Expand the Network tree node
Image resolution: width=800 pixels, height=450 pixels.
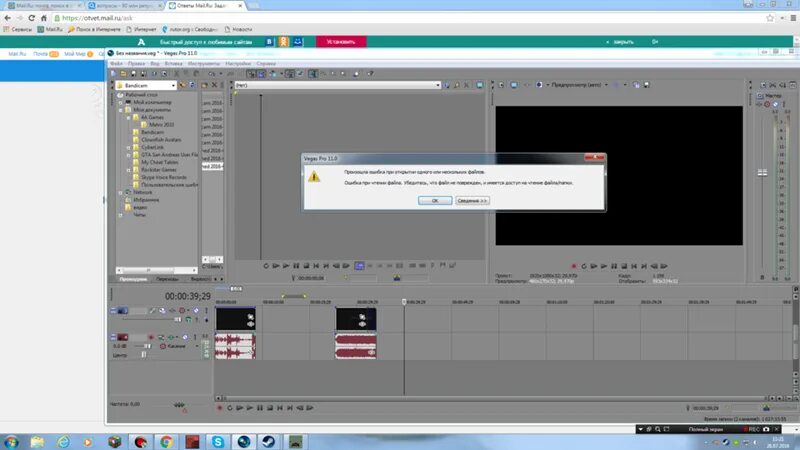[x=121, y=192]
